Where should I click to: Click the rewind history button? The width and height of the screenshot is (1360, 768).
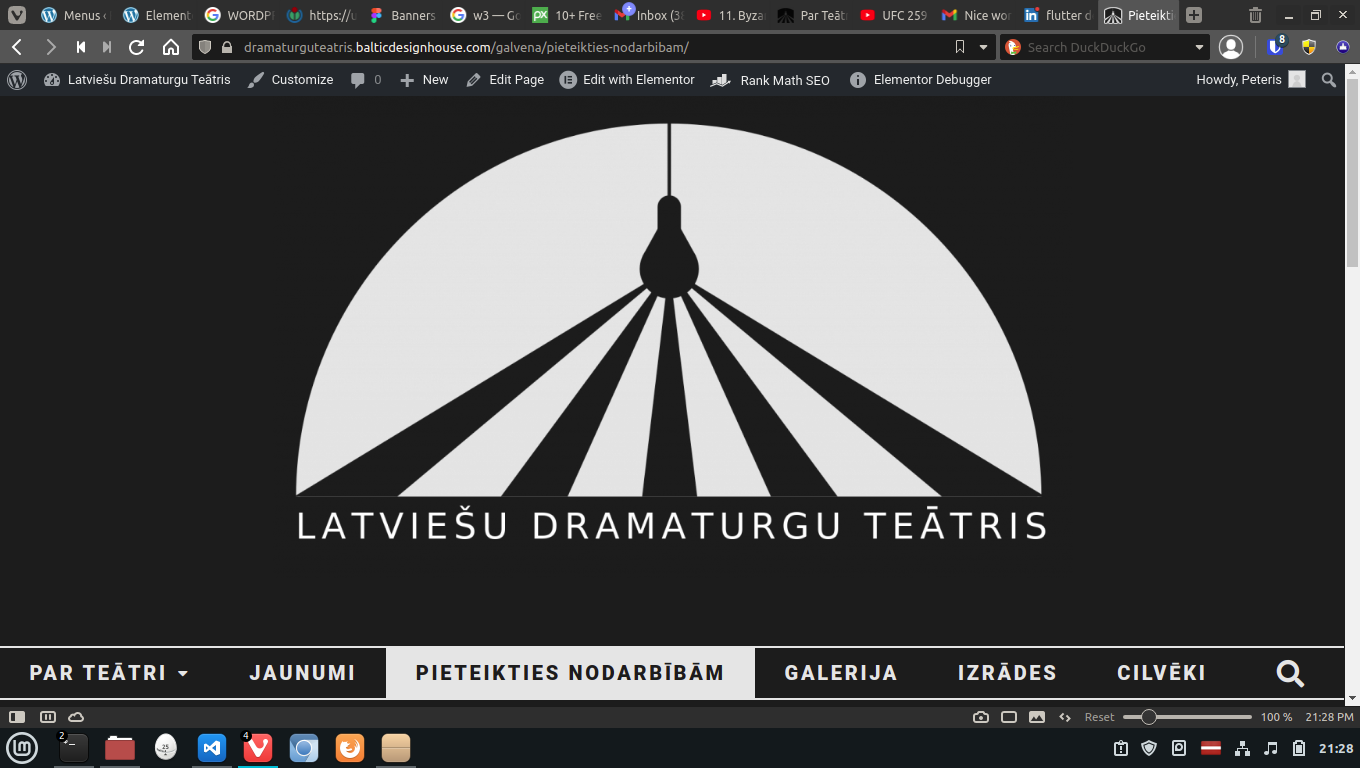81,47
